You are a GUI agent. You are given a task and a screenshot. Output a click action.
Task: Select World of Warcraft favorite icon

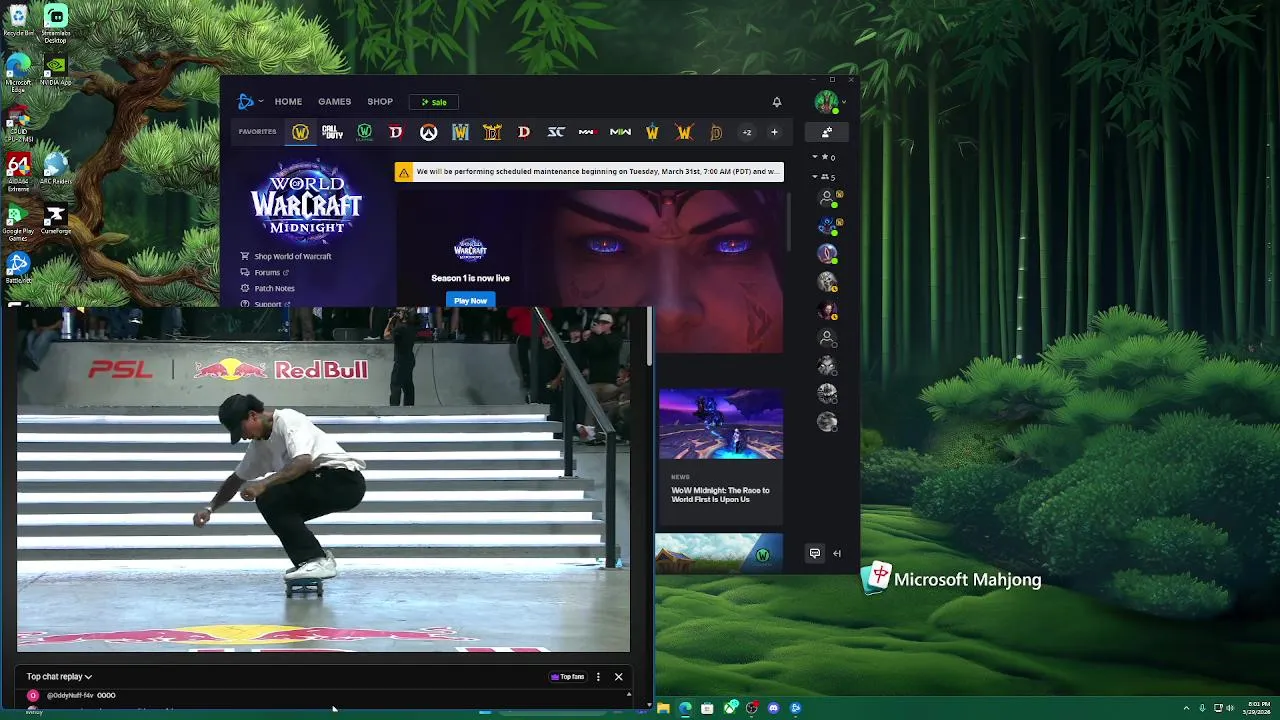pyautogui.click(x=300, y=132)
